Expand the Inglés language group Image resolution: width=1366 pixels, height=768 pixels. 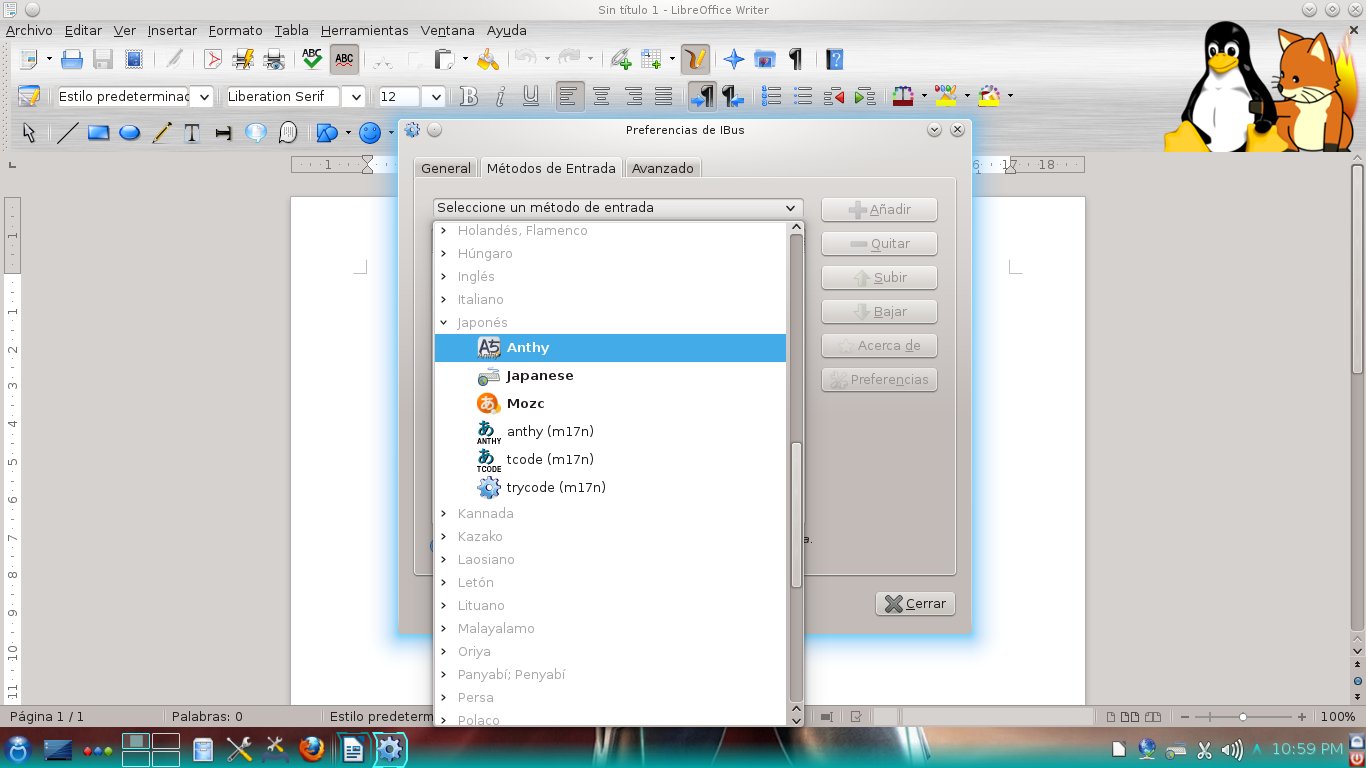pos(444,277)
